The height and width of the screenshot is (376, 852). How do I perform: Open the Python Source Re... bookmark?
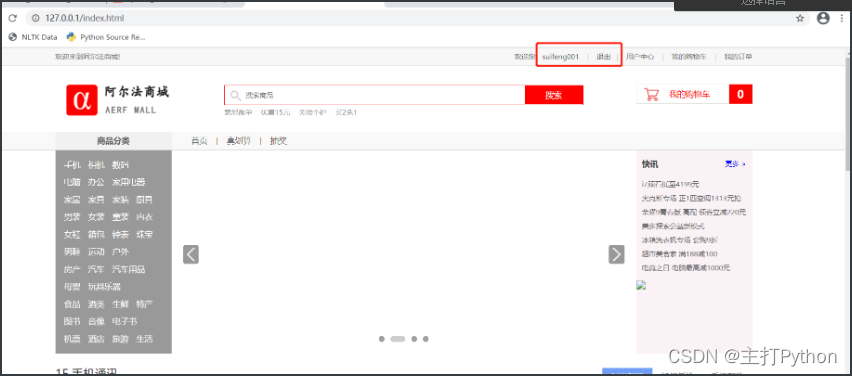pyautogui.click(x=106, y=37)
